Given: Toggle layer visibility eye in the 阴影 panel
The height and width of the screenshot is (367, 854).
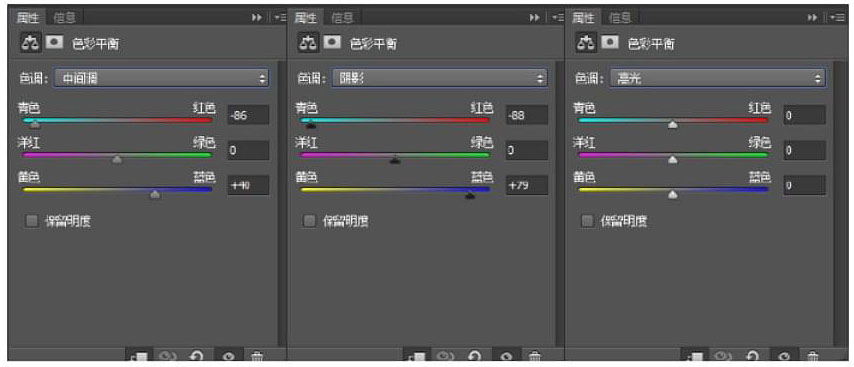Looking at the screenshot, I should tap(507, 357).
